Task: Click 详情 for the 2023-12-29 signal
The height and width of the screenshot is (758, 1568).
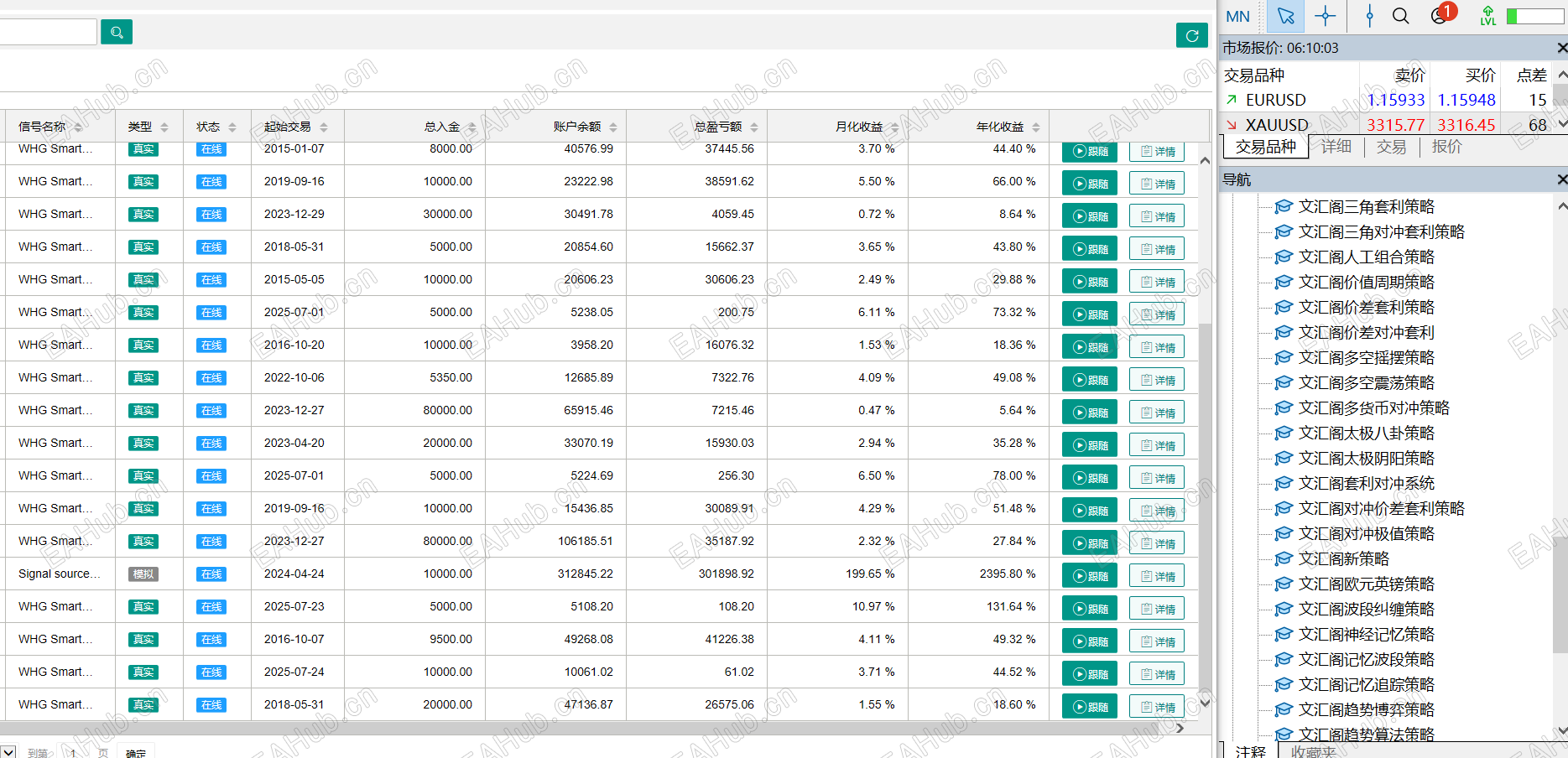Action: click(1157, 216)
